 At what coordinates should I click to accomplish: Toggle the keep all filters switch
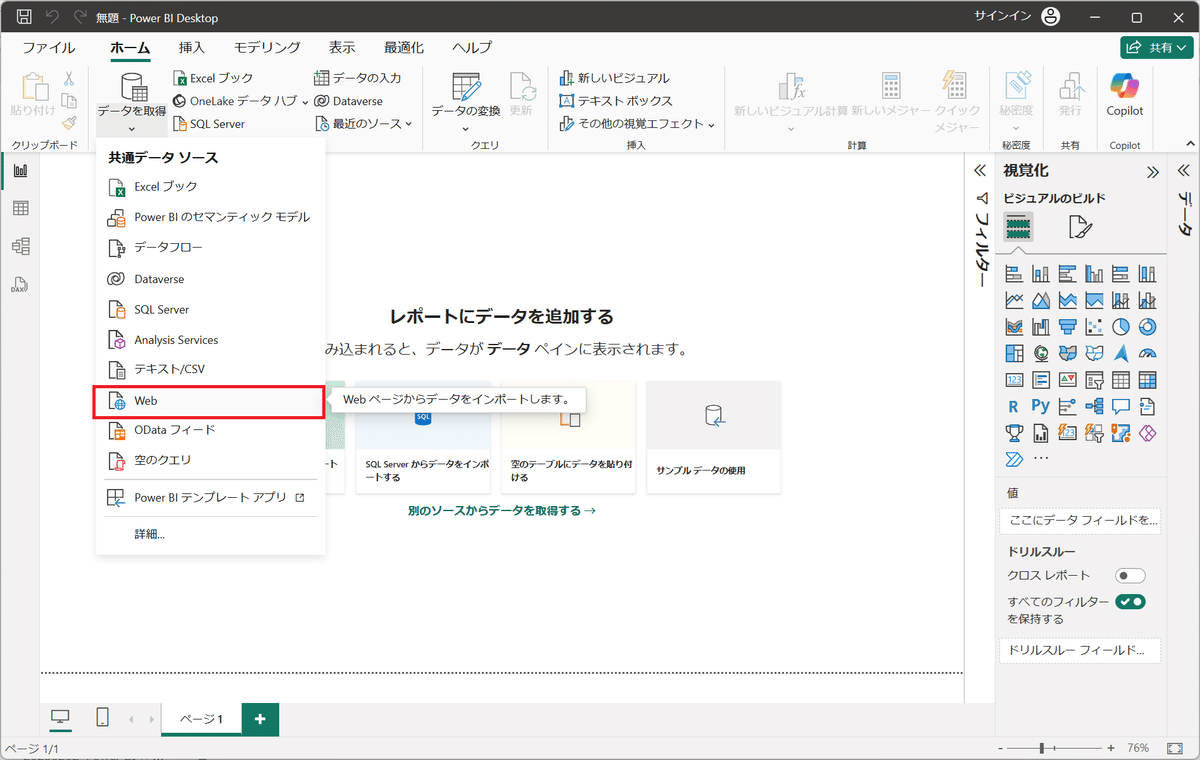(x=1131, y=602)
